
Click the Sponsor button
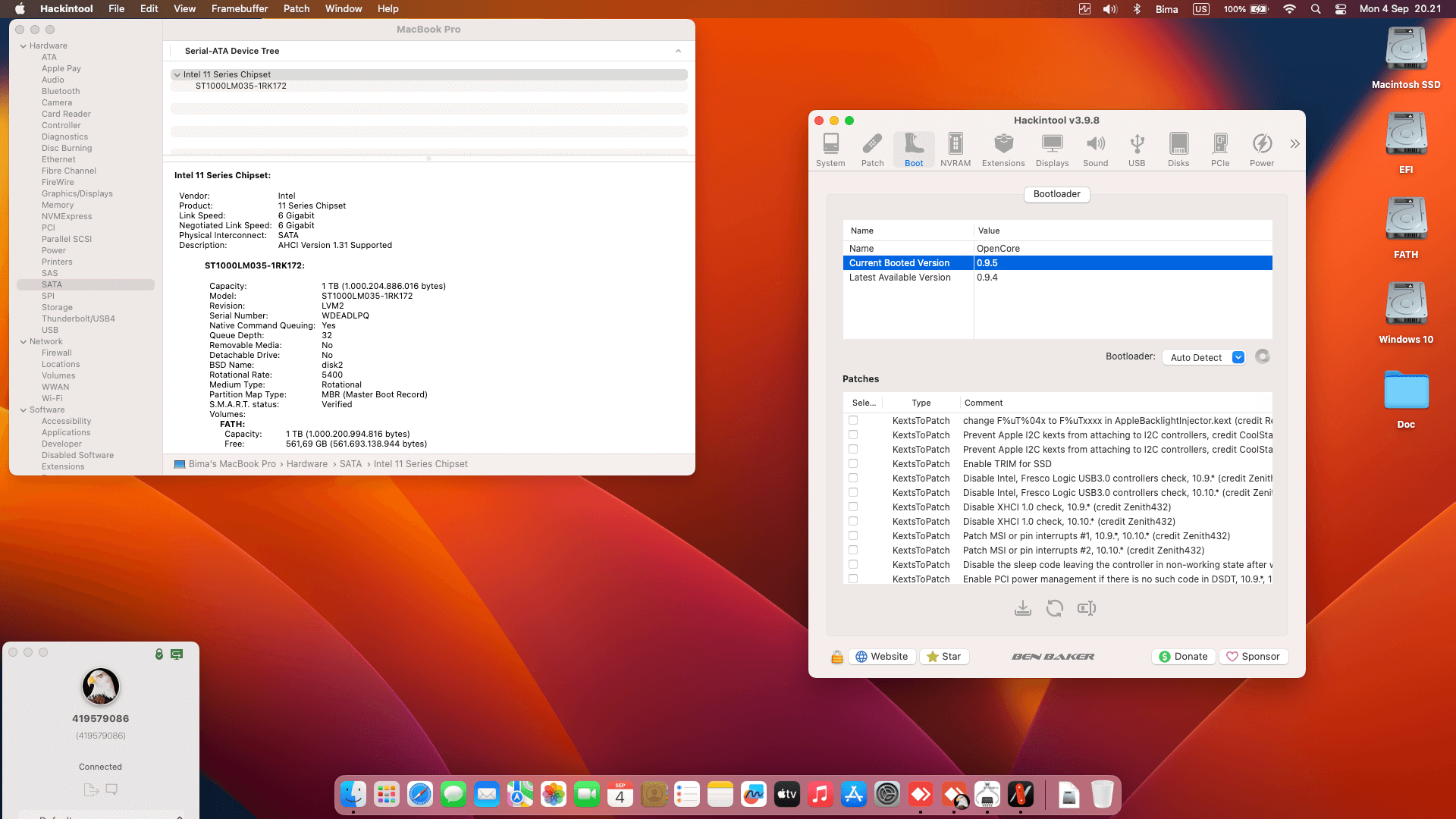coord(1254,656)
